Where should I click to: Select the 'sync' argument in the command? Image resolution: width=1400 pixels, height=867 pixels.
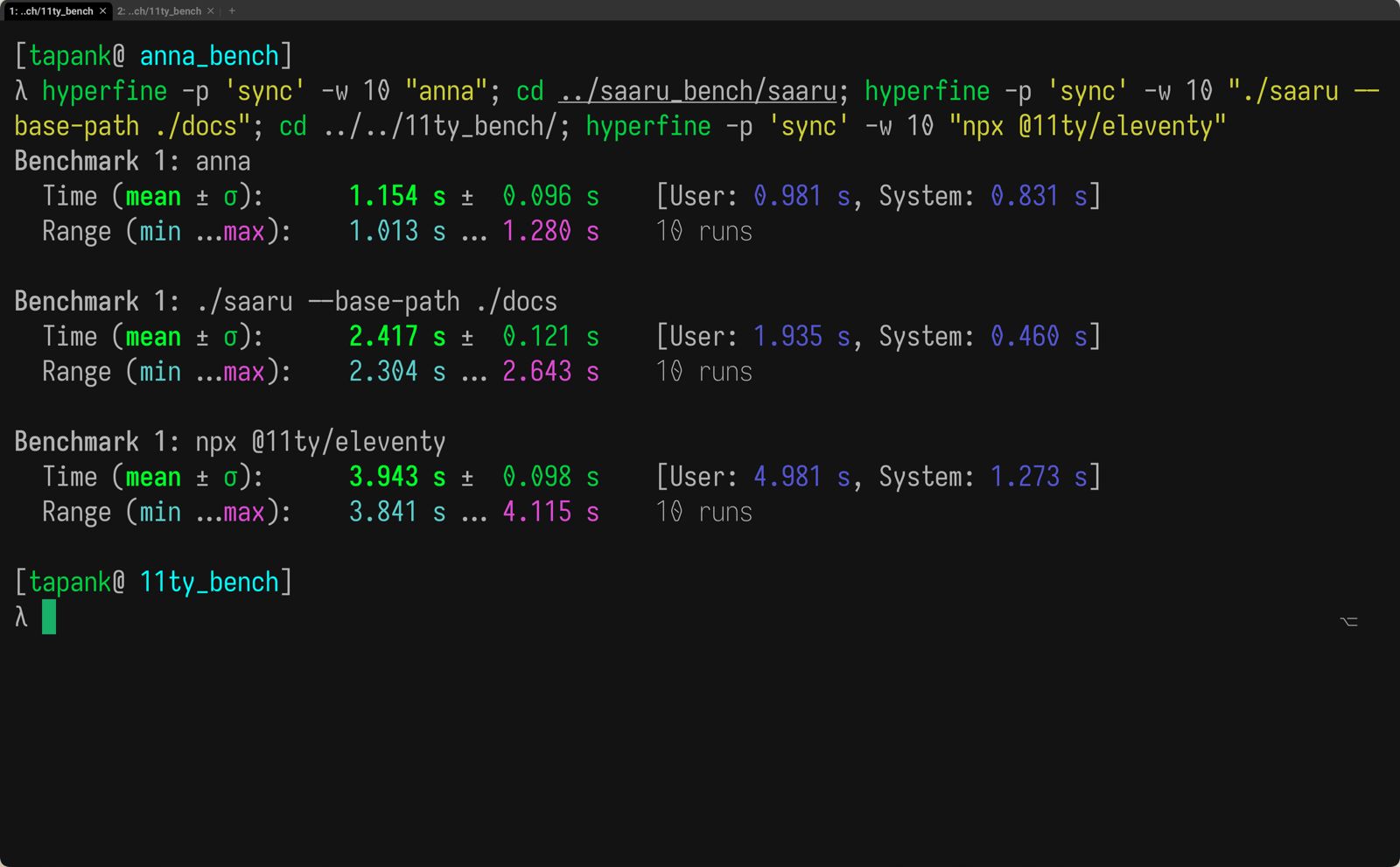point(264,91)
